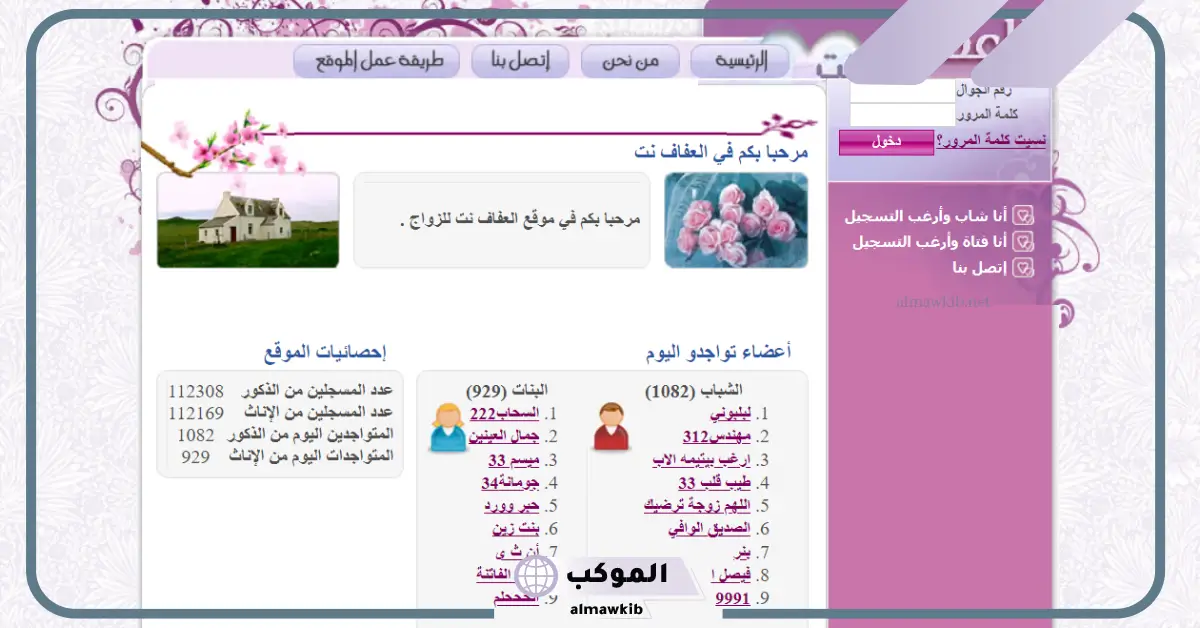Select the إتصل بنا top menu tab
The image size is (1200, 628).
tap(520, 61)
